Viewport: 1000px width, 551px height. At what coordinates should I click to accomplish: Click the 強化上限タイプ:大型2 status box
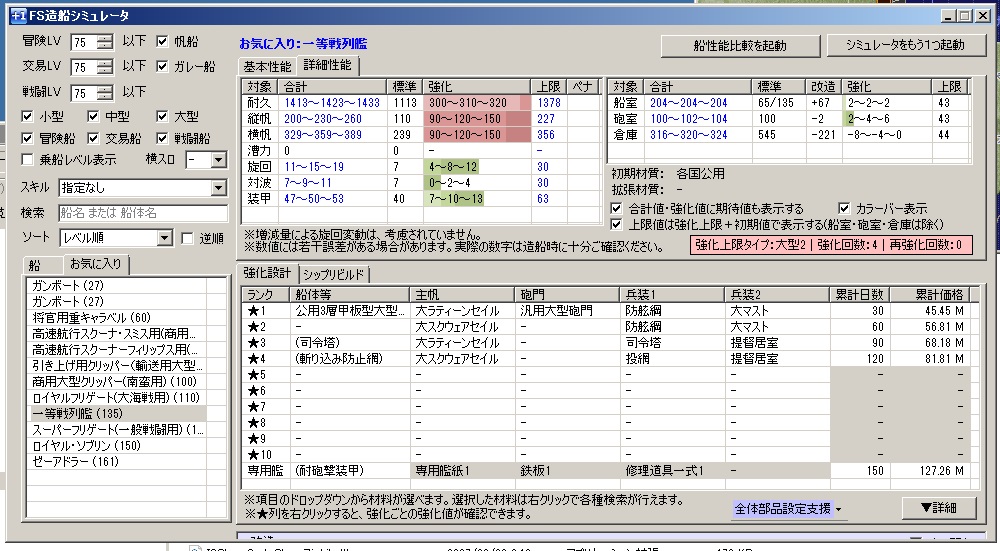[x=831, y=245]
